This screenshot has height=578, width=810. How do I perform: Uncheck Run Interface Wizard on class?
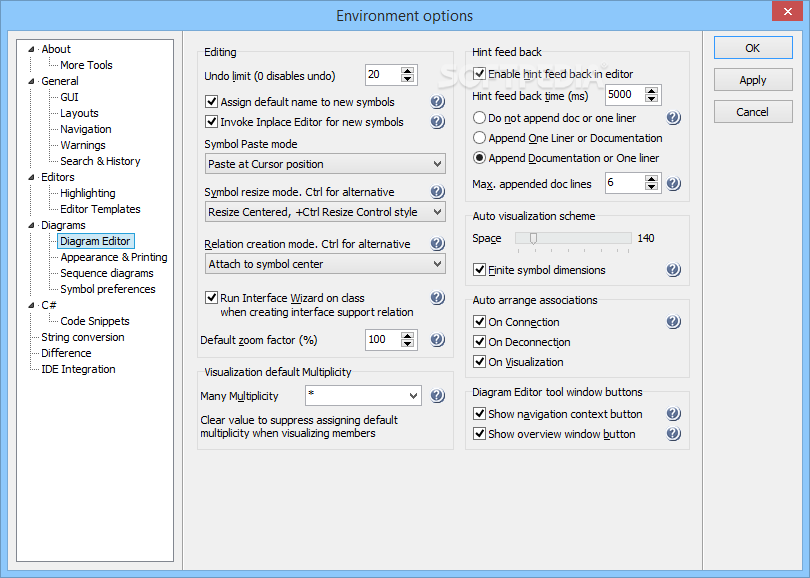coord(211,298)
